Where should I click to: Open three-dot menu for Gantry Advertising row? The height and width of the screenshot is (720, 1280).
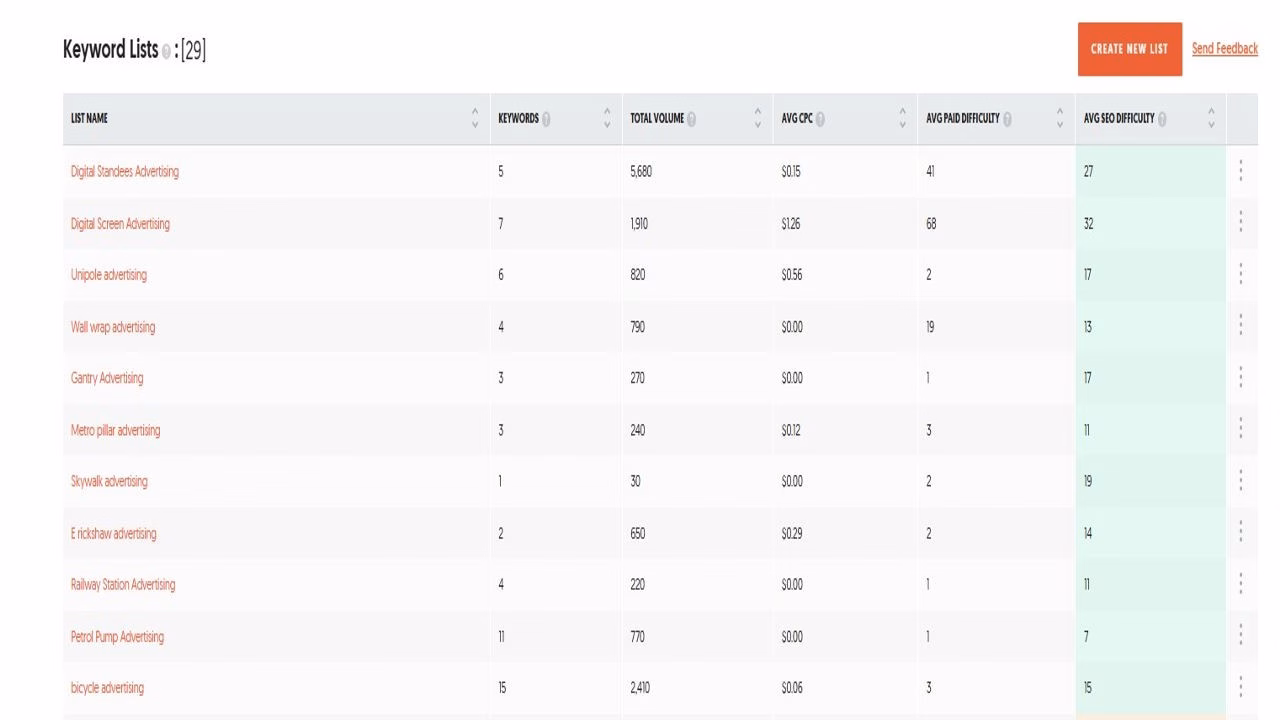(x=1240, y=378)
